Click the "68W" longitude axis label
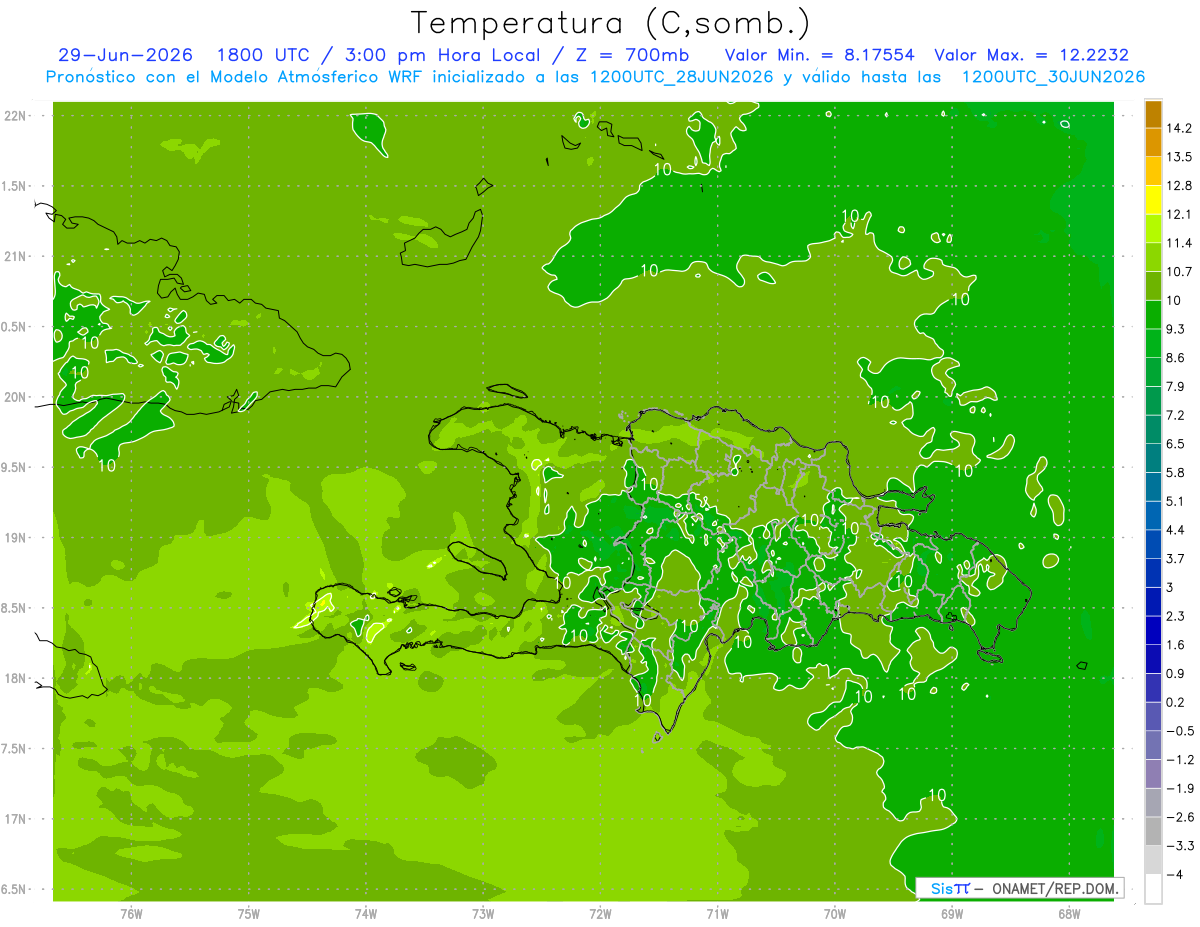Screen dimensions: 1200x927 point(1069,914)
